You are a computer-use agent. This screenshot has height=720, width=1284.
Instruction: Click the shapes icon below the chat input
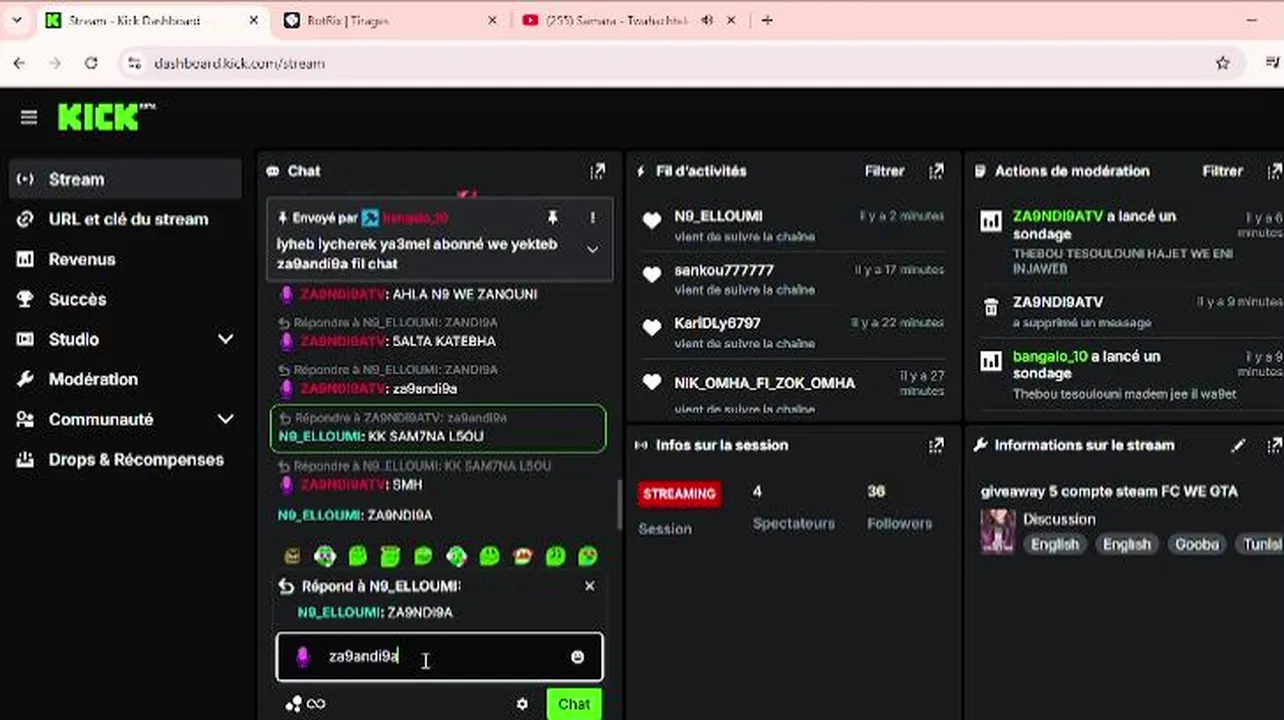[x=293, y=704]
